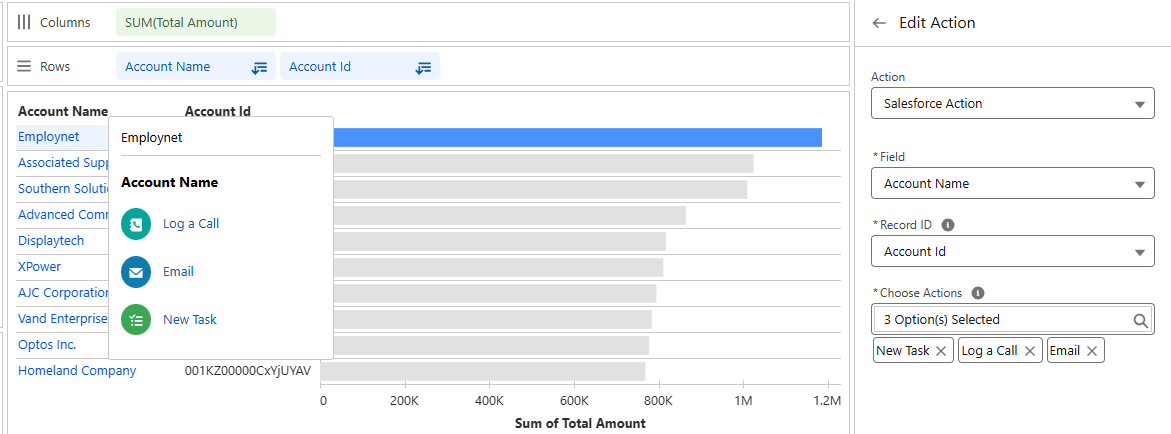Click the Choose Actions search input field
Viewport: 1171px width, 434px height.
tap(1000, 320)
